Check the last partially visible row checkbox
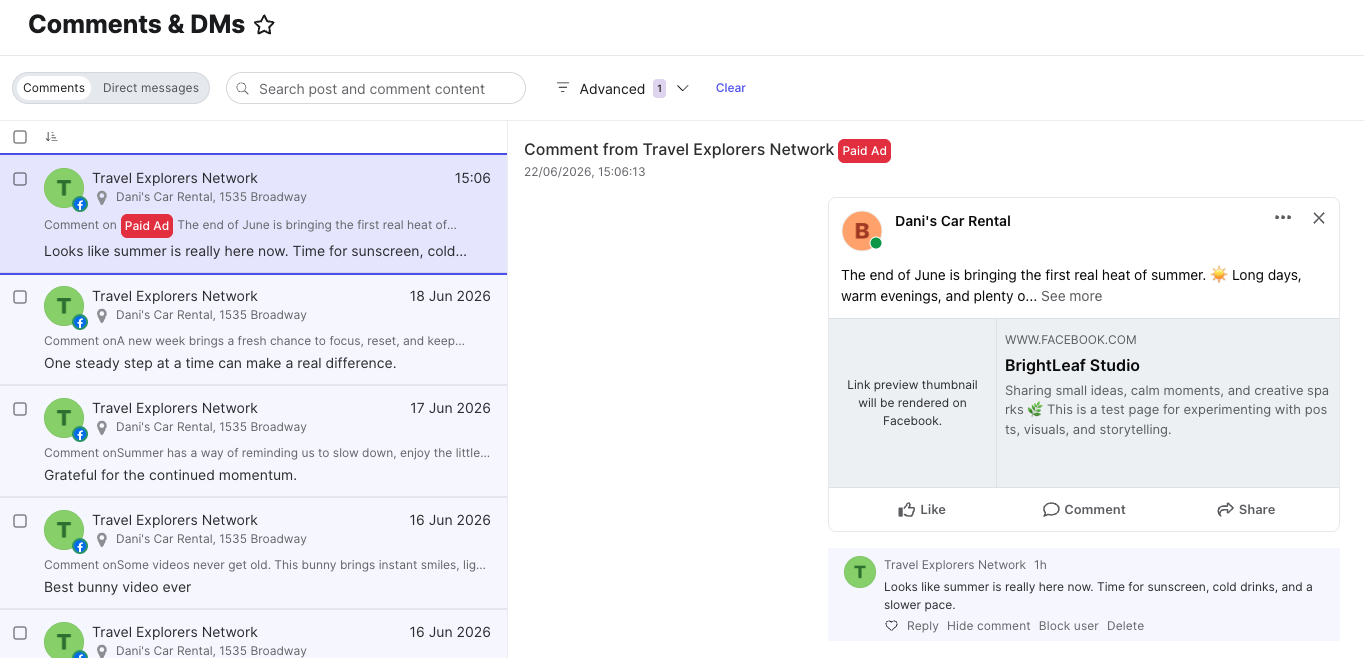Viewport: 1364px width, 658px height. coord(20,633)
